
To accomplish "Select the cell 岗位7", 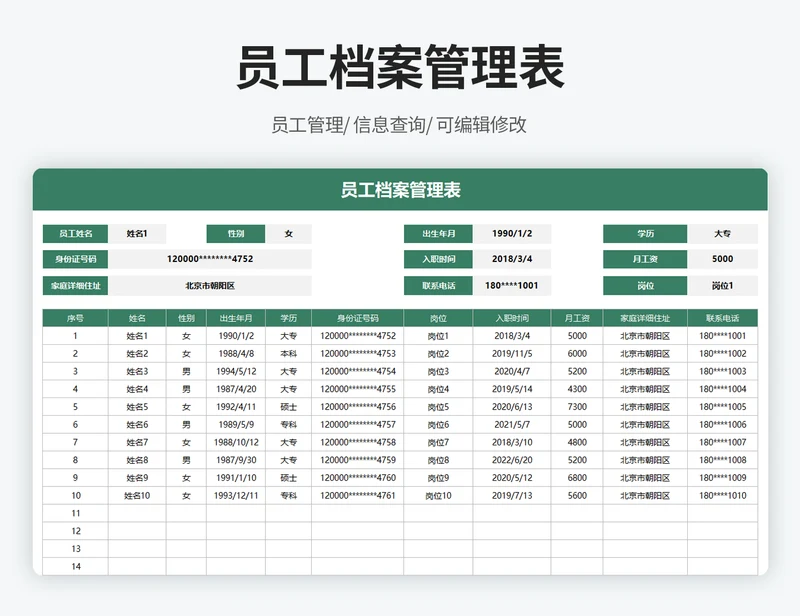I will coord(438,442).
